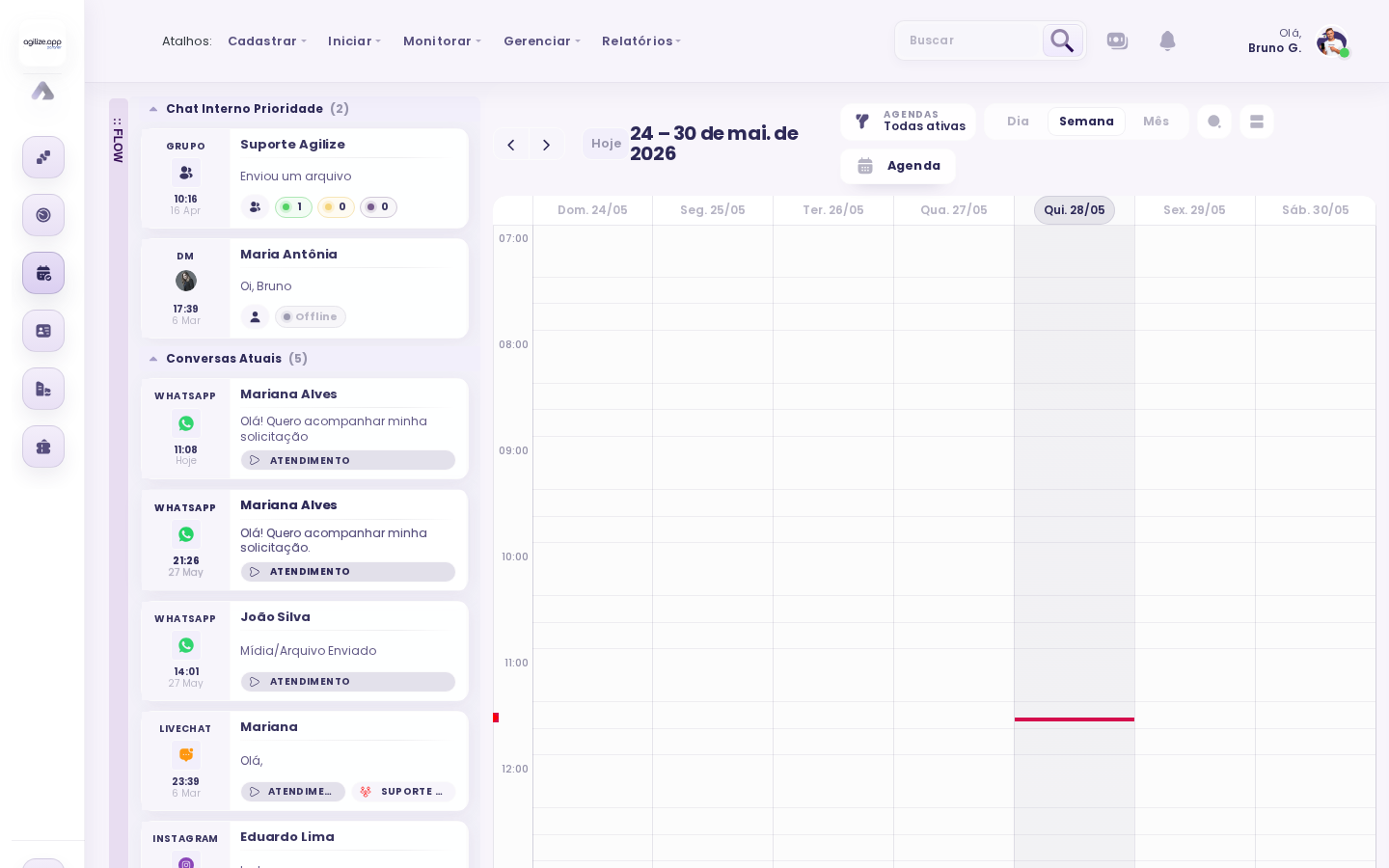This screenshot has height=868, width=1389.
Task: Click the Hoje button
Action: (606, 144)
